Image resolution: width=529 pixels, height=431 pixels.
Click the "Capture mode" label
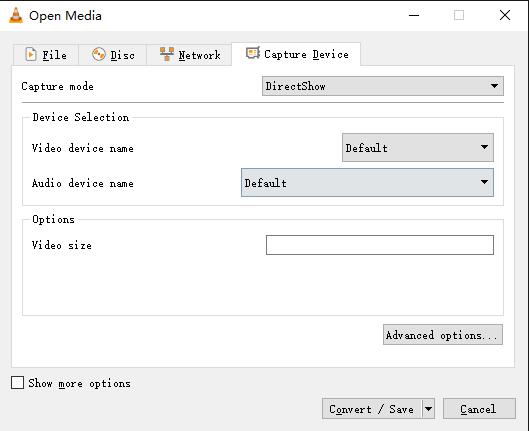click(57, 86)
